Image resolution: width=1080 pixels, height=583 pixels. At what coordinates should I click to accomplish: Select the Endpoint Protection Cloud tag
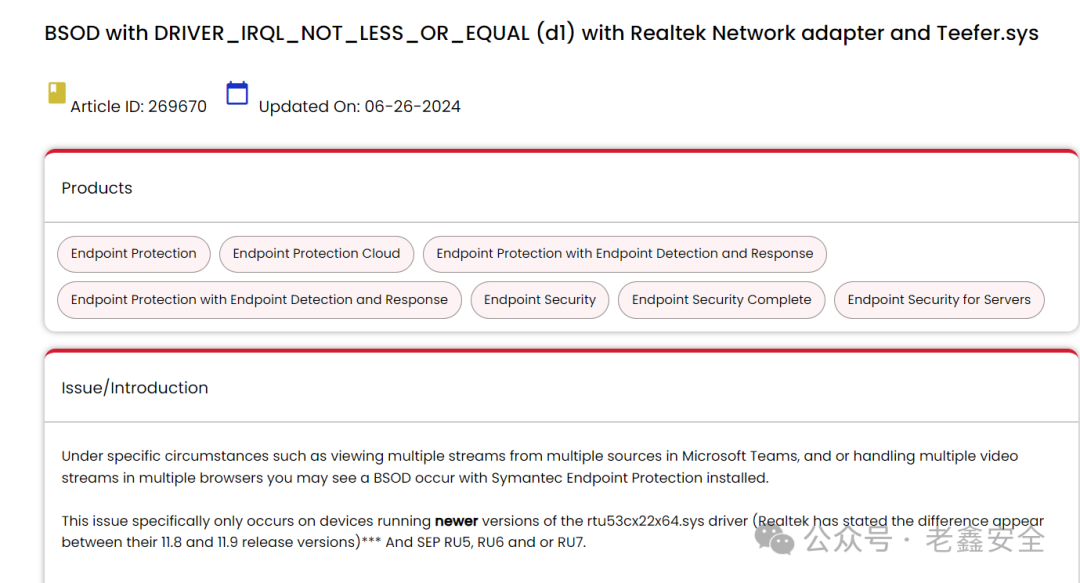(x=316, y=254)
